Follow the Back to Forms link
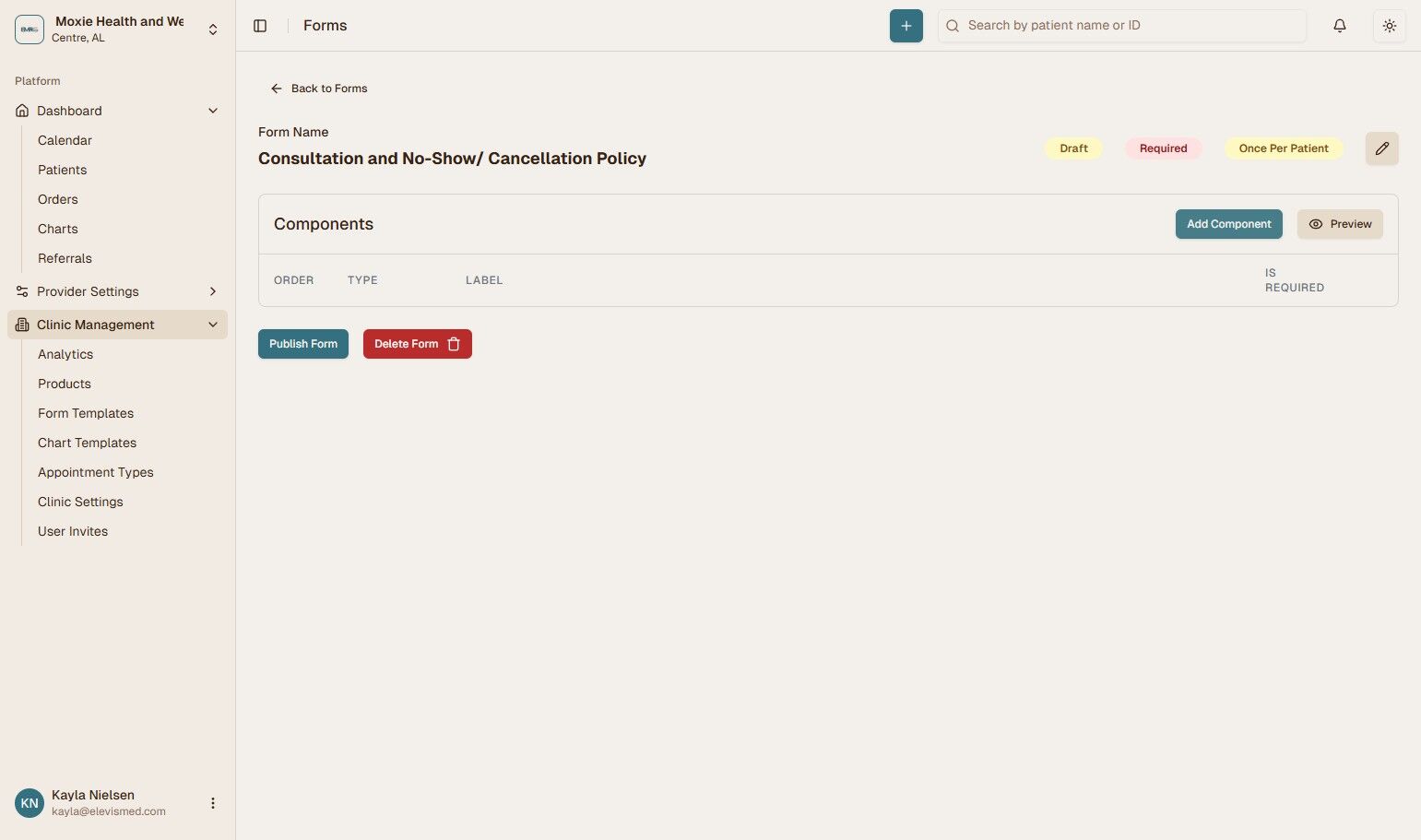The image size is (1421, 840). pyautogui.click(x=318, y=88)
